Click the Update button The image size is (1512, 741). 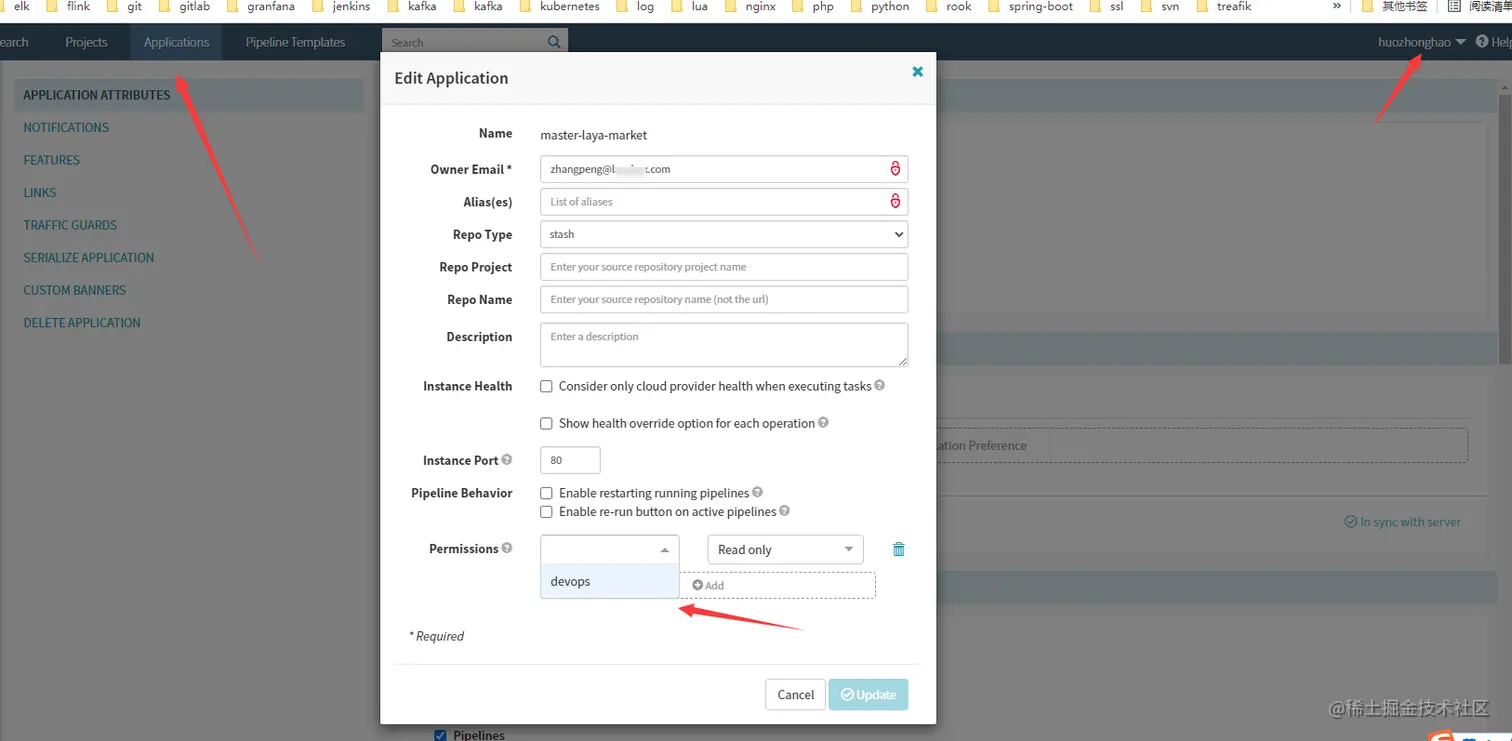868,694
